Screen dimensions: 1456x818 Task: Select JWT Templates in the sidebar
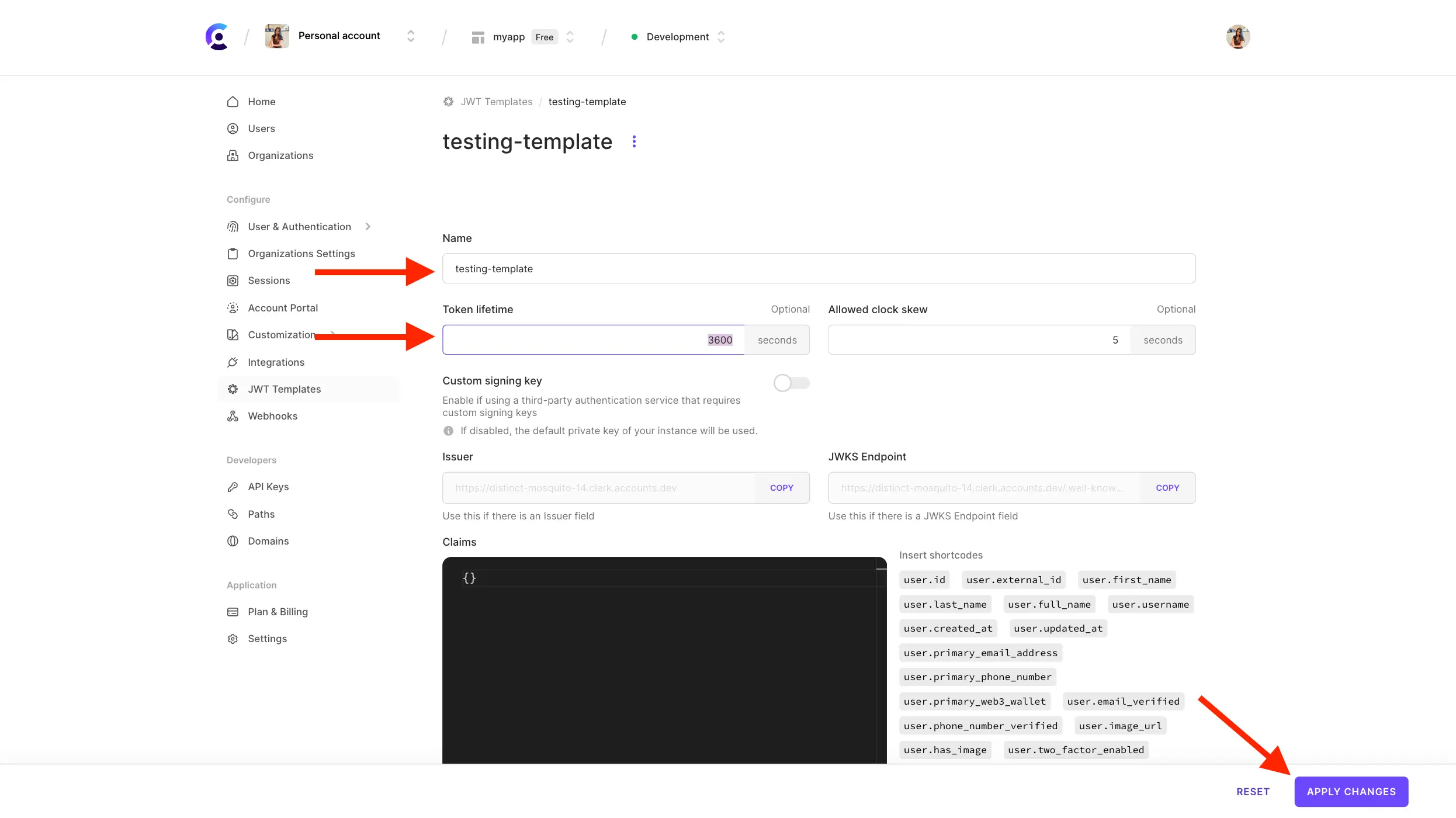pos(284,389)
